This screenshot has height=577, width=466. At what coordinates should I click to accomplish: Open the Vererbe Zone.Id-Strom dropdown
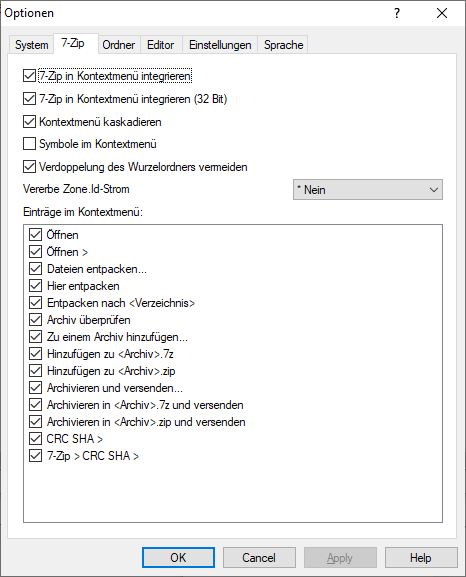(368, 190)
